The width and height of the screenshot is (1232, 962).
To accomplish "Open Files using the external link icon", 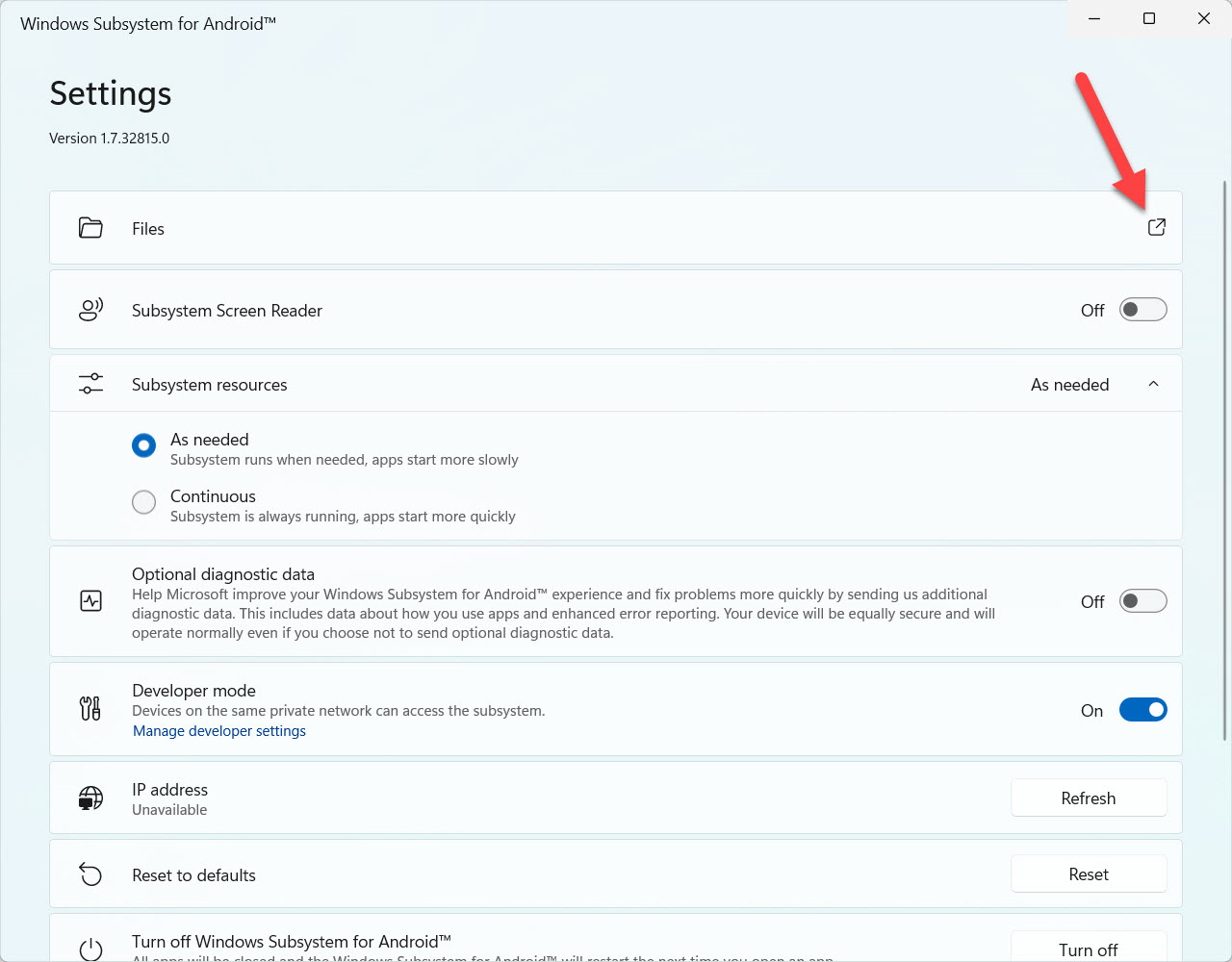I will point(1156,227).
